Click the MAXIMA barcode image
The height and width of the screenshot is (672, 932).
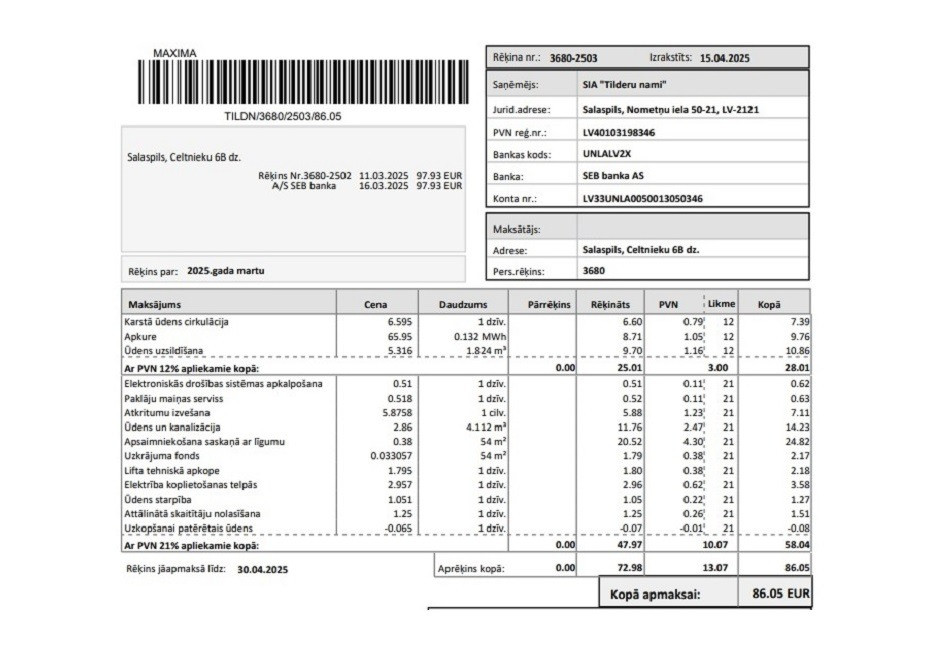(x=303, y=82)
